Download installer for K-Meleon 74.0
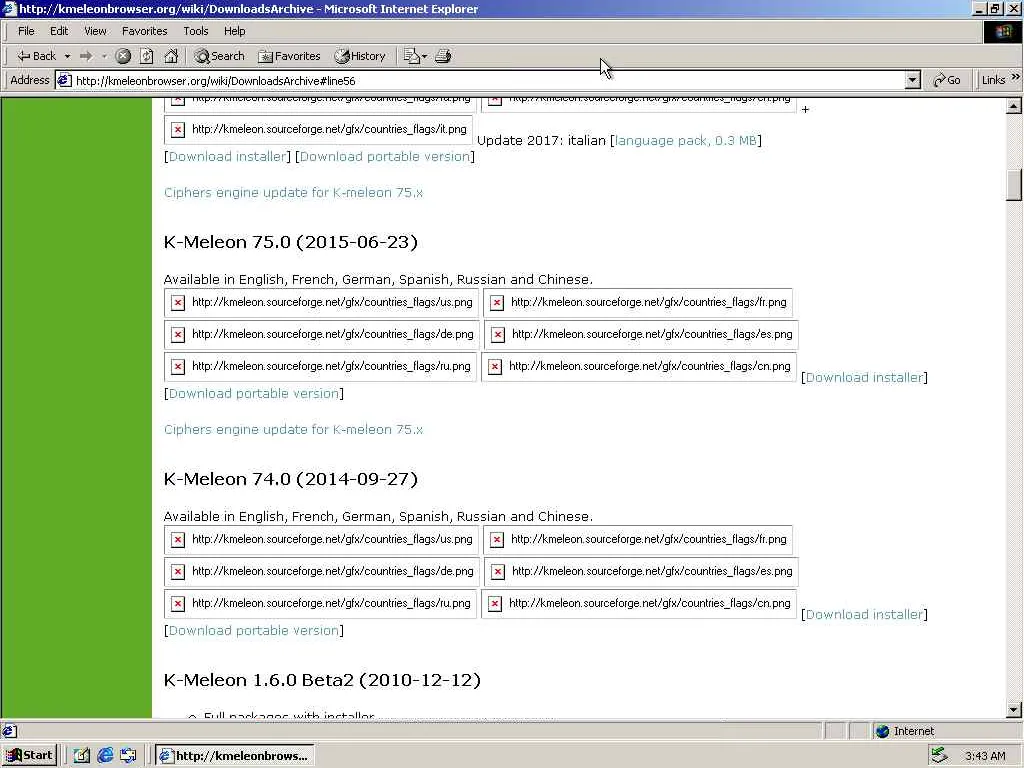 (x=865, y=615)
